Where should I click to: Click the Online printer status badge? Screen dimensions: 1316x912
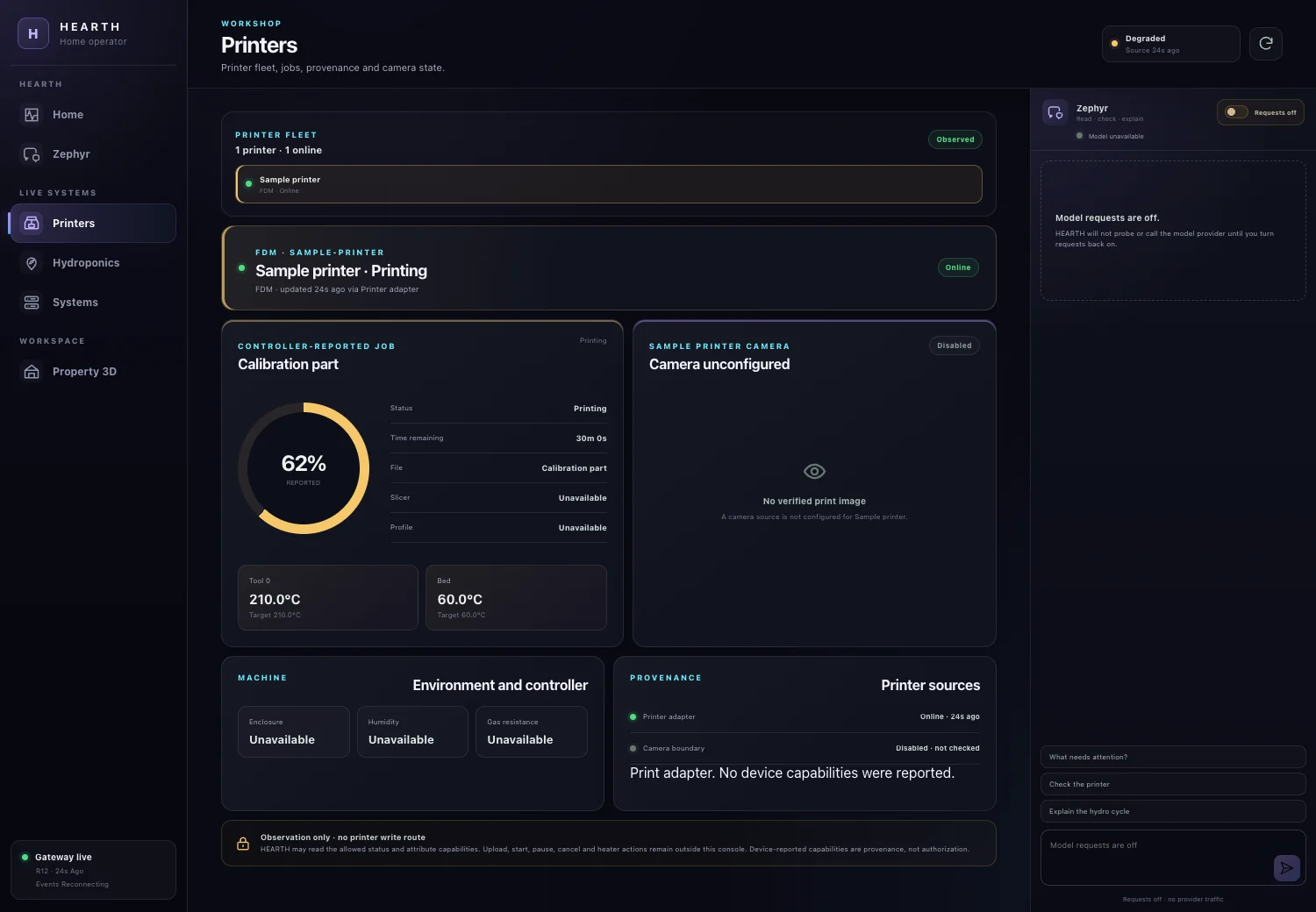[x=958, y=267]
